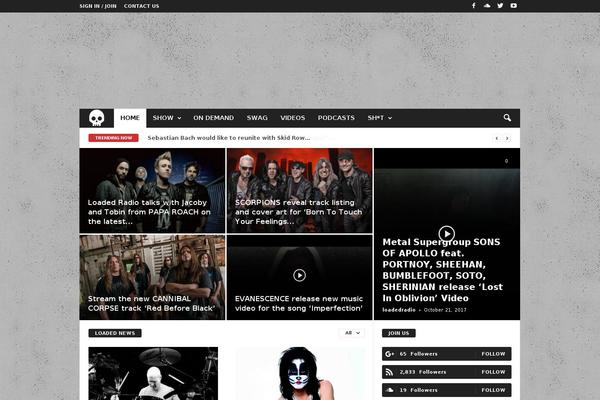This screenshot has width=600, height=400.
Task: Open the ON DEMAND menu item
Action: point(214,118)
